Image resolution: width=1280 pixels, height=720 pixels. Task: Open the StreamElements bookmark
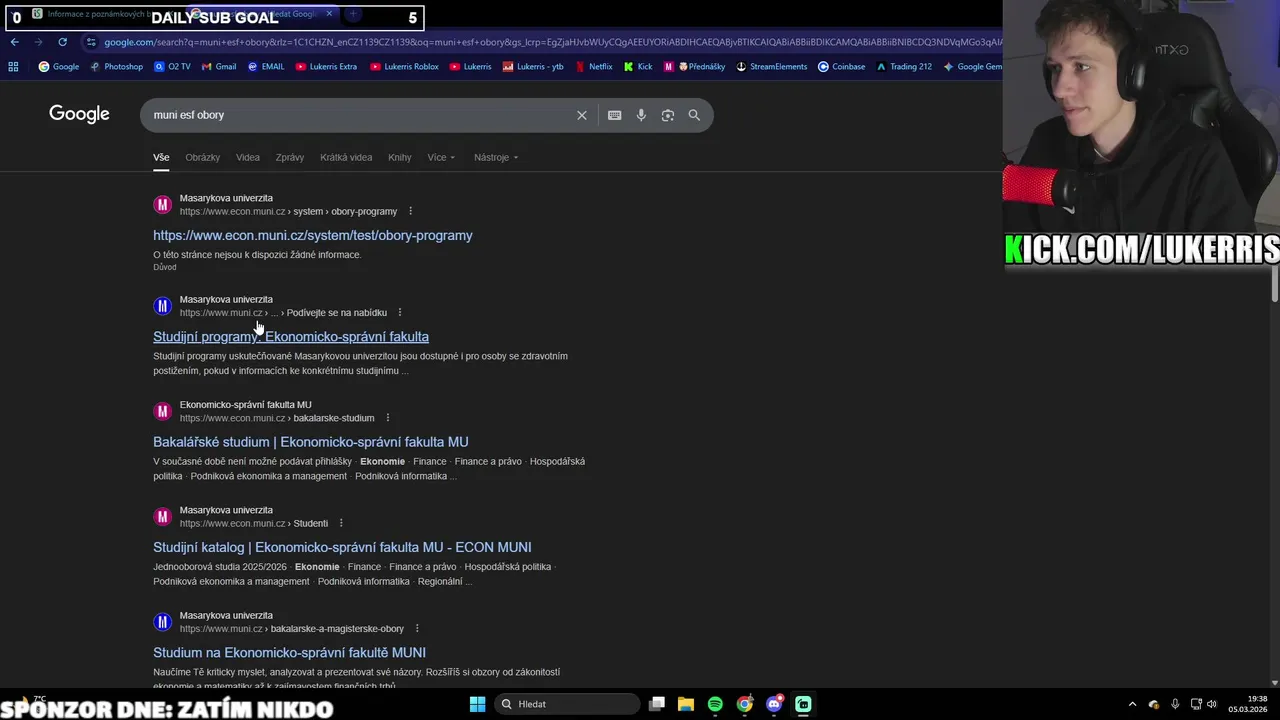[771, 67]
